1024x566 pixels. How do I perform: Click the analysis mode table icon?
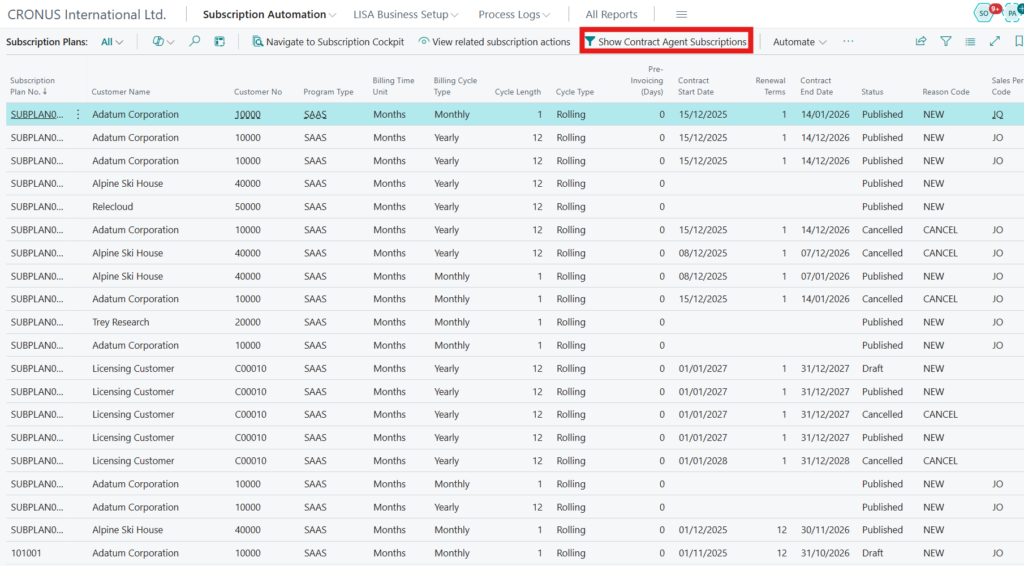click(220, 42)
